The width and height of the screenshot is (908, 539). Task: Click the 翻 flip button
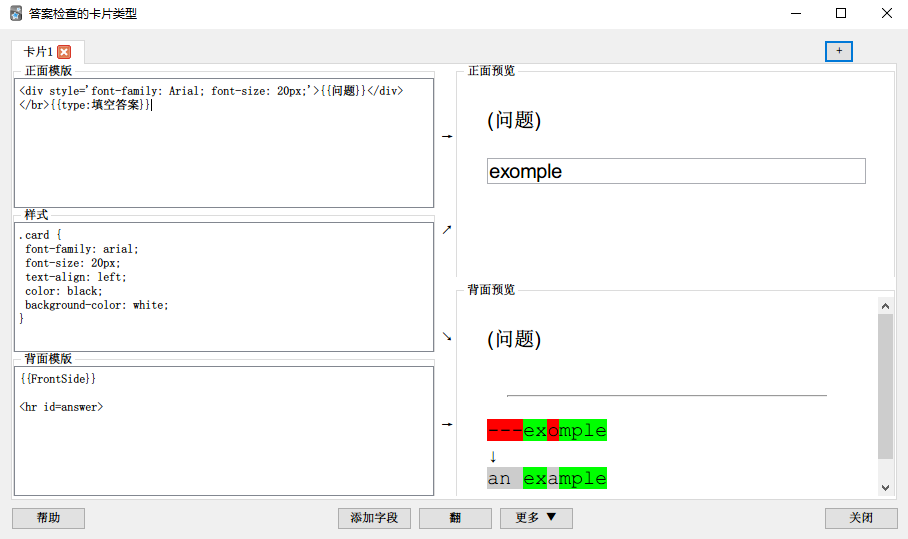[455, 518]
